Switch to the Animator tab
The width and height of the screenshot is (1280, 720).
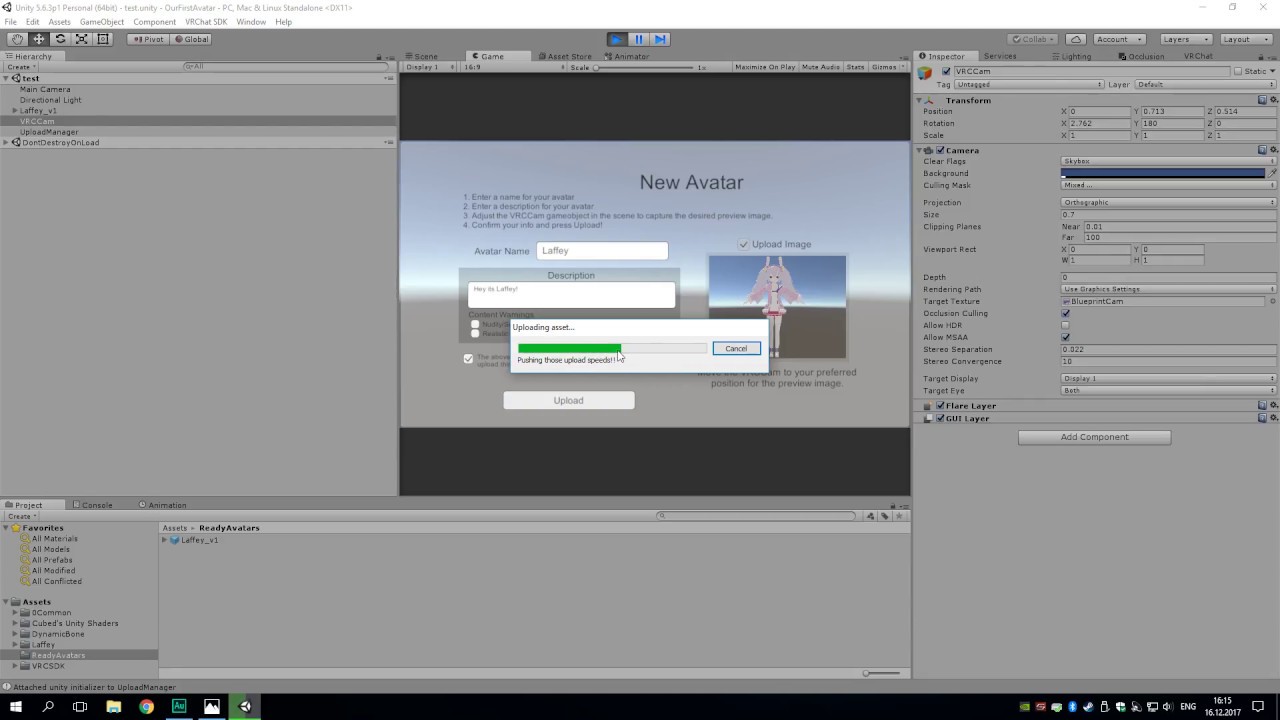click(627, 56)
